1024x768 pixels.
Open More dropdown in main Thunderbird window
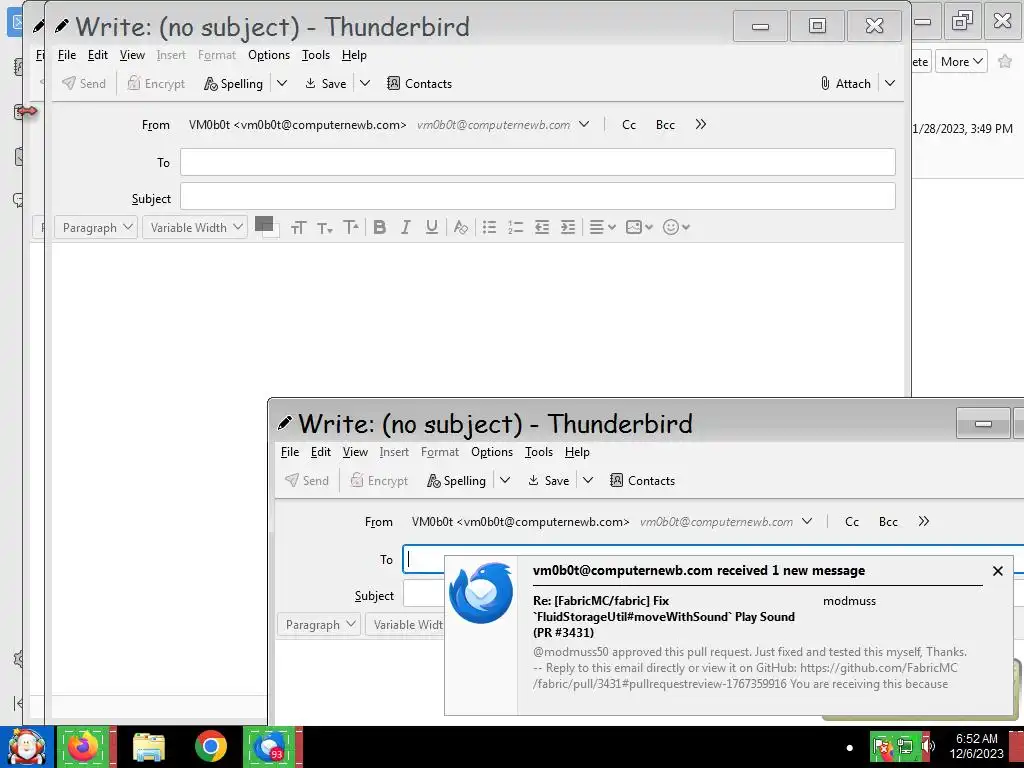(x=961, y=61)
